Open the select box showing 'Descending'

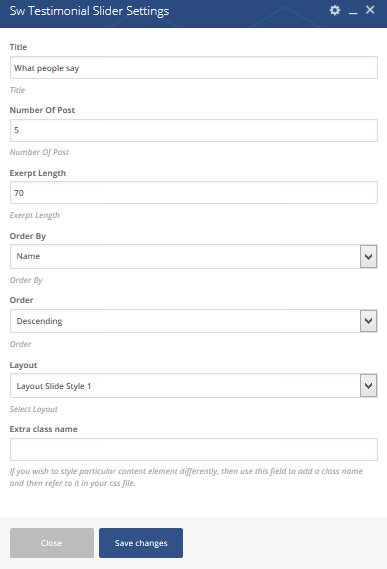(194, 321)
